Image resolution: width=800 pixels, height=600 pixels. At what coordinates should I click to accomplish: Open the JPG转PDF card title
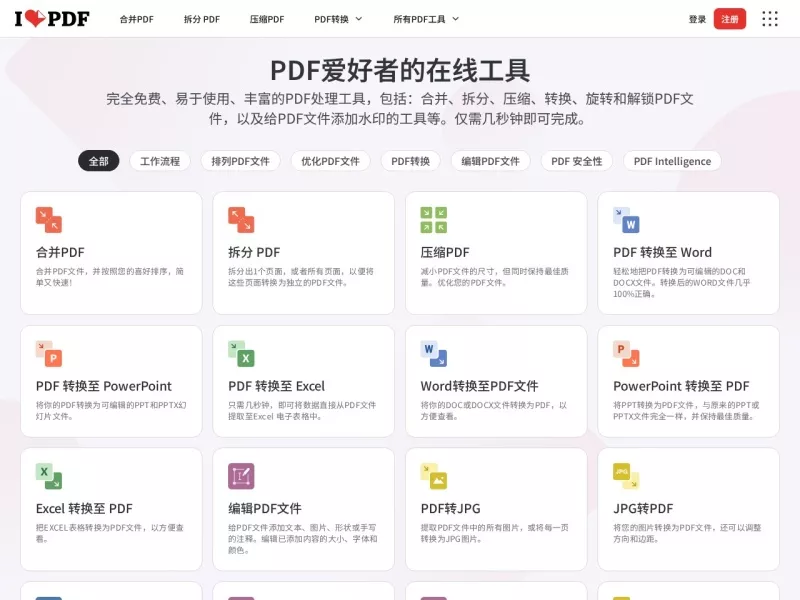tap(643, 509)
